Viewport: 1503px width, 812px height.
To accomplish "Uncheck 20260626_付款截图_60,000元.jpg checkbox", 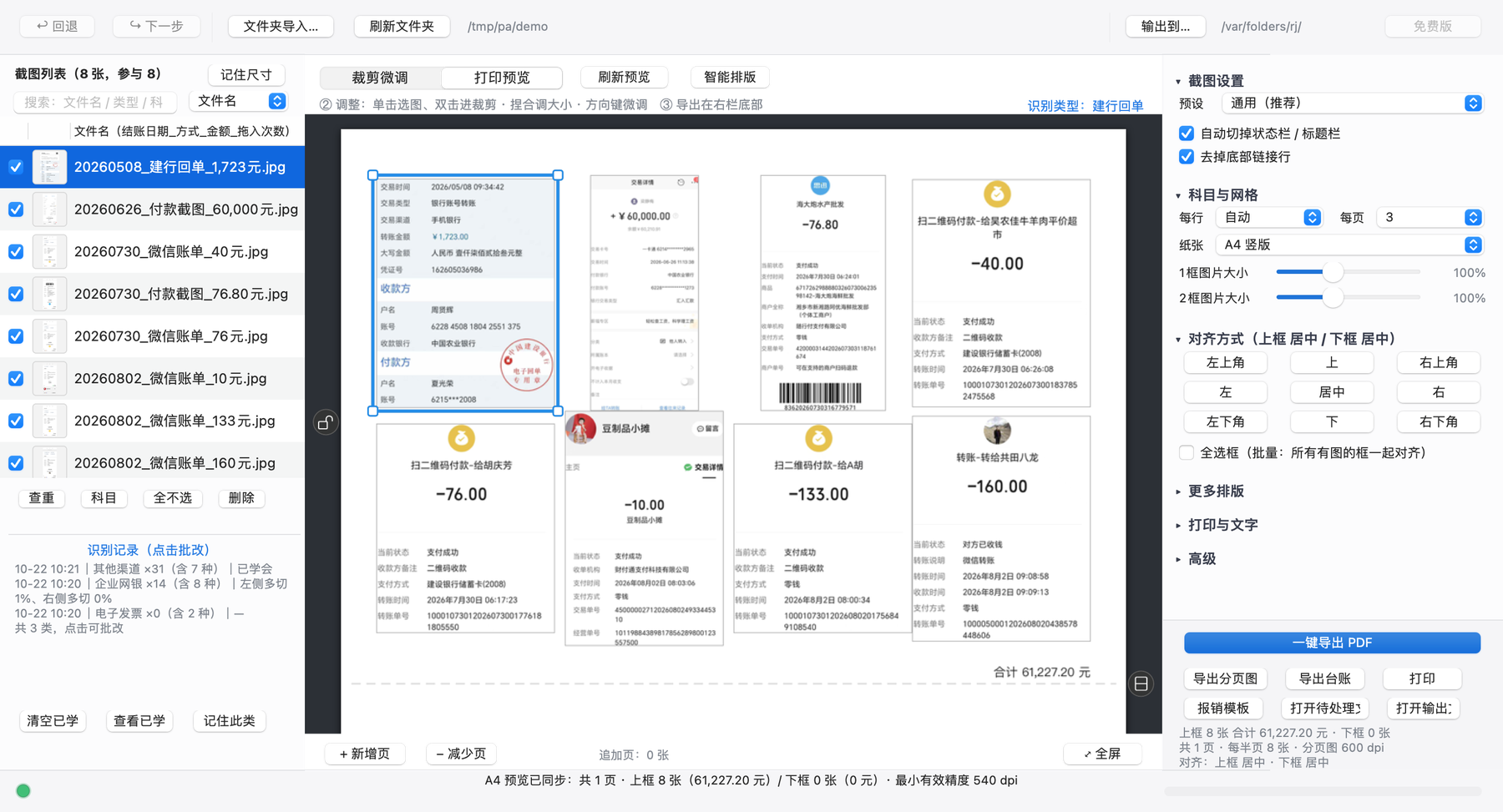I will click(16, 209).
